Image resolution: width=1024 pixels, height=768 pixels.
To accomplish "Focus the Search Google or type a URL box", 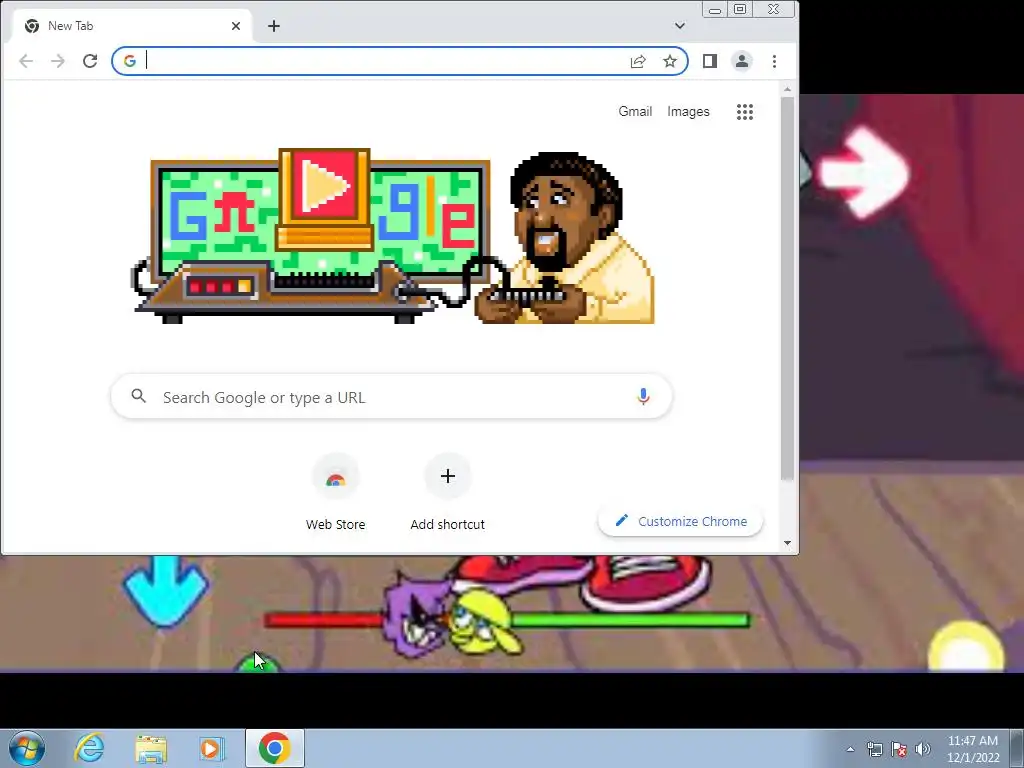I will pos(391,396).
